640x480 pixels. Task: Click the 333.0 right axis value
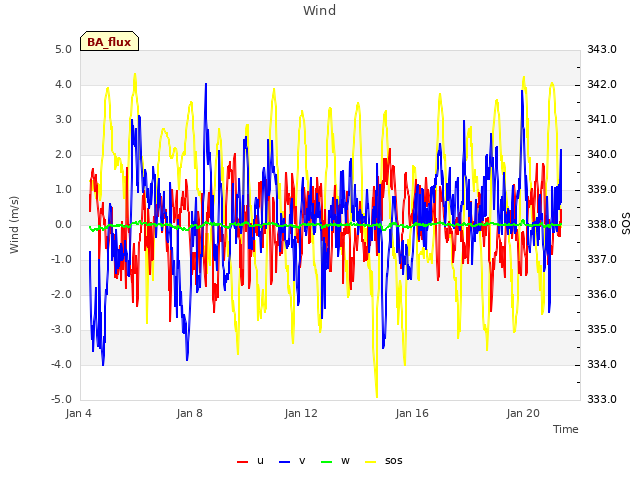coord(602,399)
